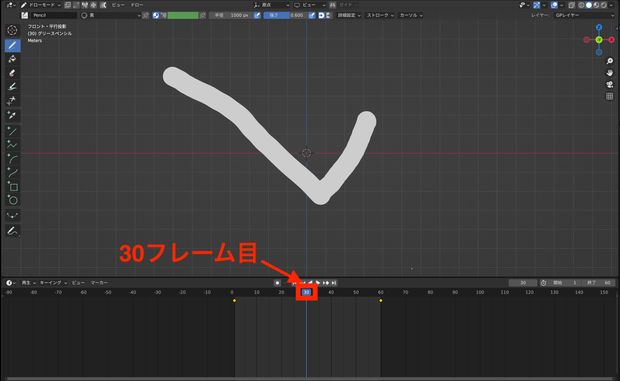Screen dimensions: 620x381
Task: Select the Annotate tool
Action: [x=12, y=231]
